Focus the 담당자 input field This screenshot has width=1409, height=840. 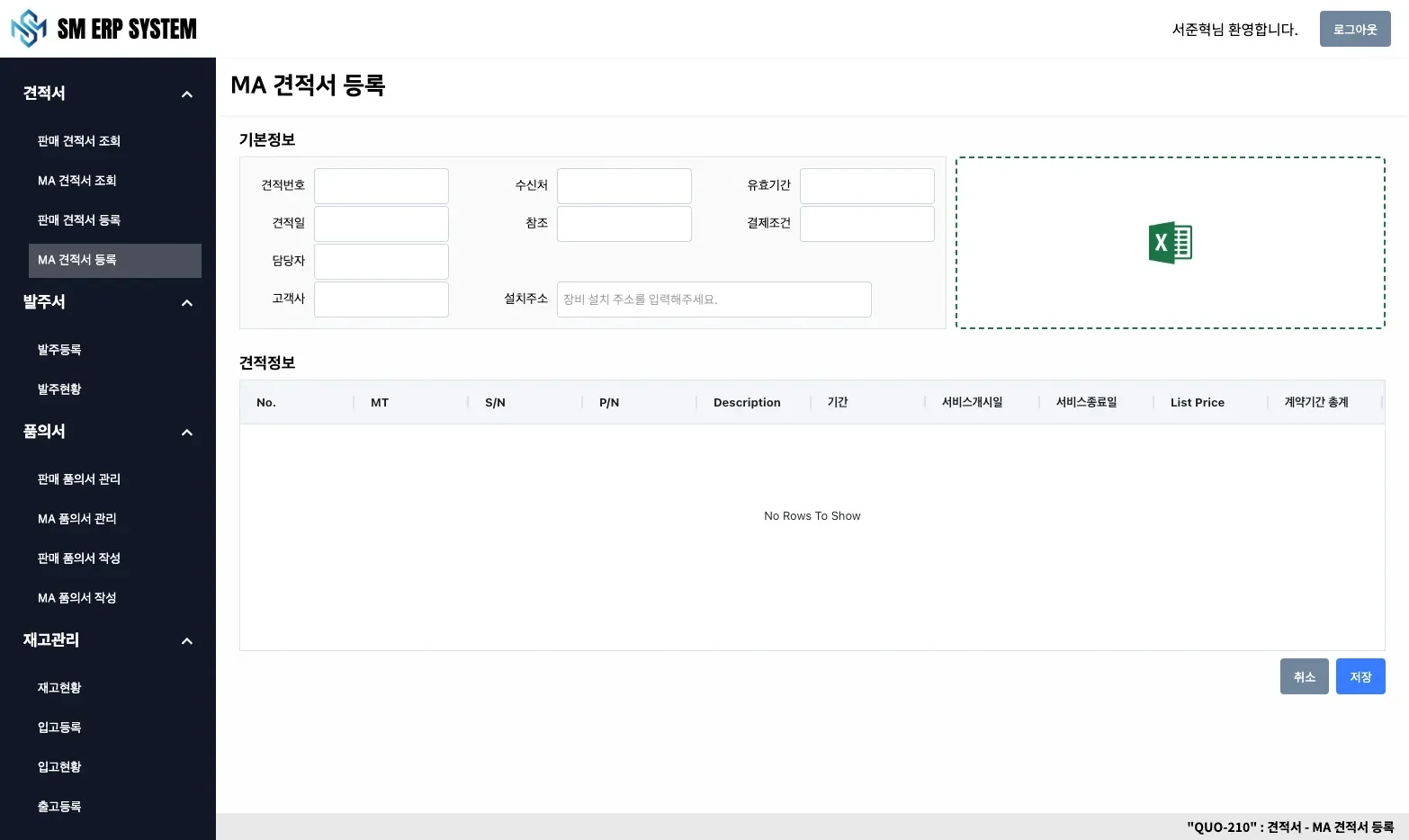(381, 262)
